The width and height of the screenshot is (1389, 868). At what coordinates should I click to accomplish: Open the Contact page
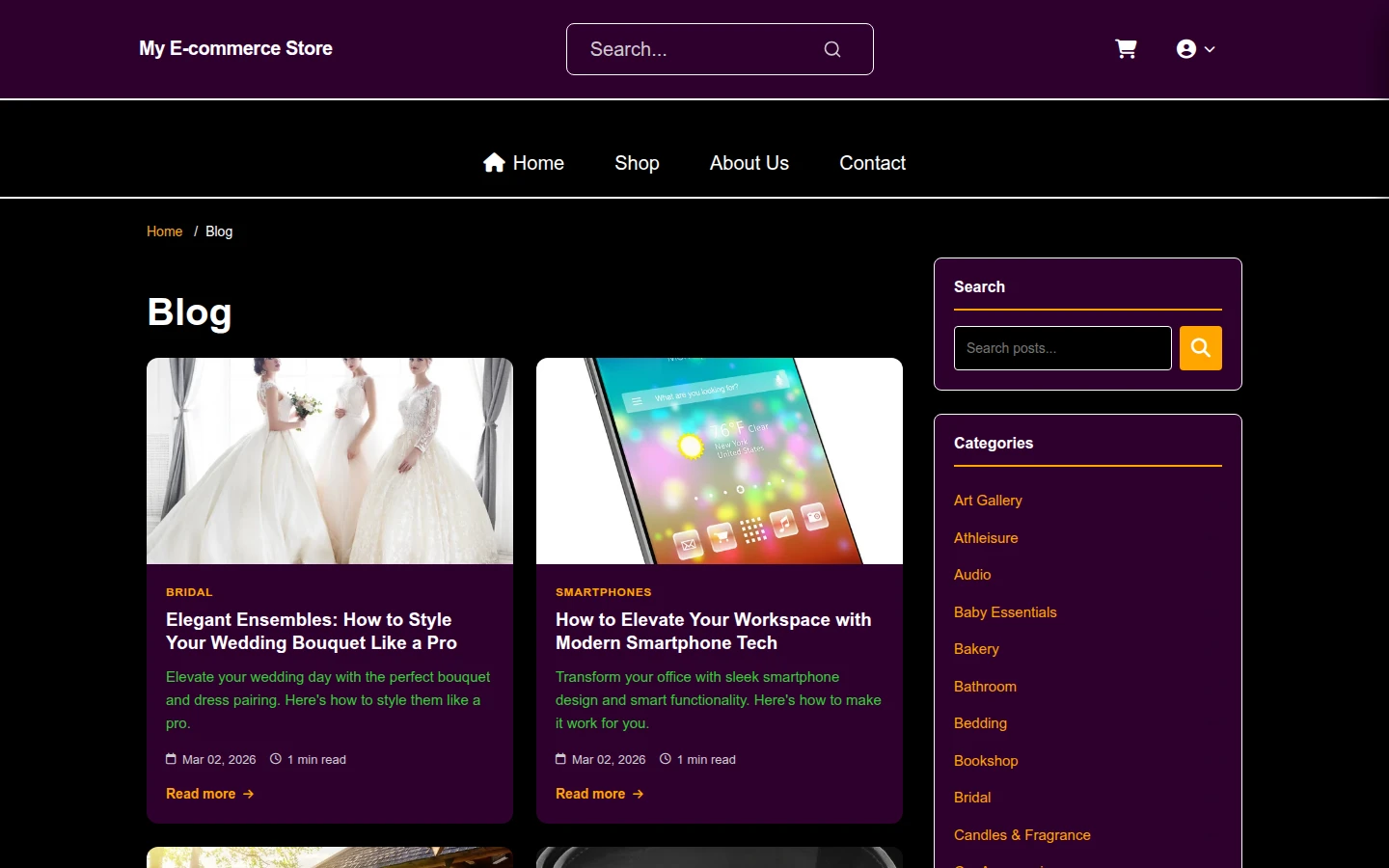872,163
